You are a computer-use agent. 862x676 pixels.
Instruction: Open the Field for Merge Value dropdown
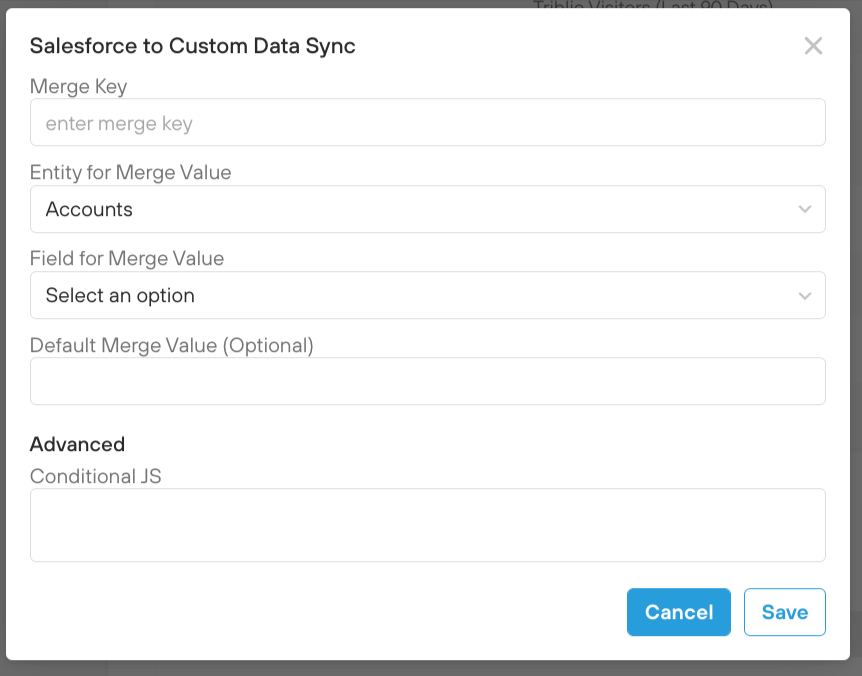click(x=427, y=295)
